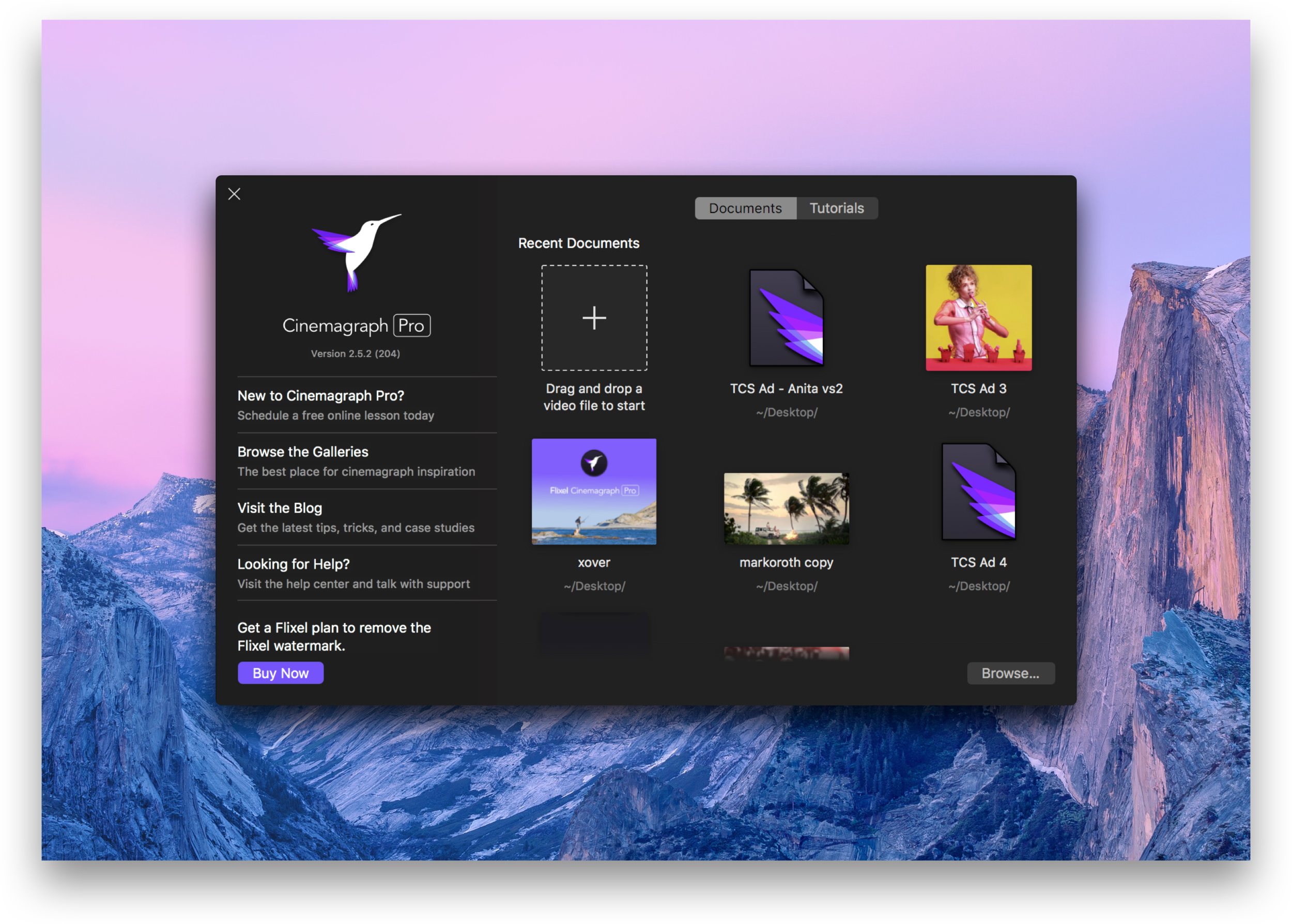Open the markoroth copy thumbnail
The width and height of the screenshot is (1292, 924).
pyautogui.click(x=786, y=509)
